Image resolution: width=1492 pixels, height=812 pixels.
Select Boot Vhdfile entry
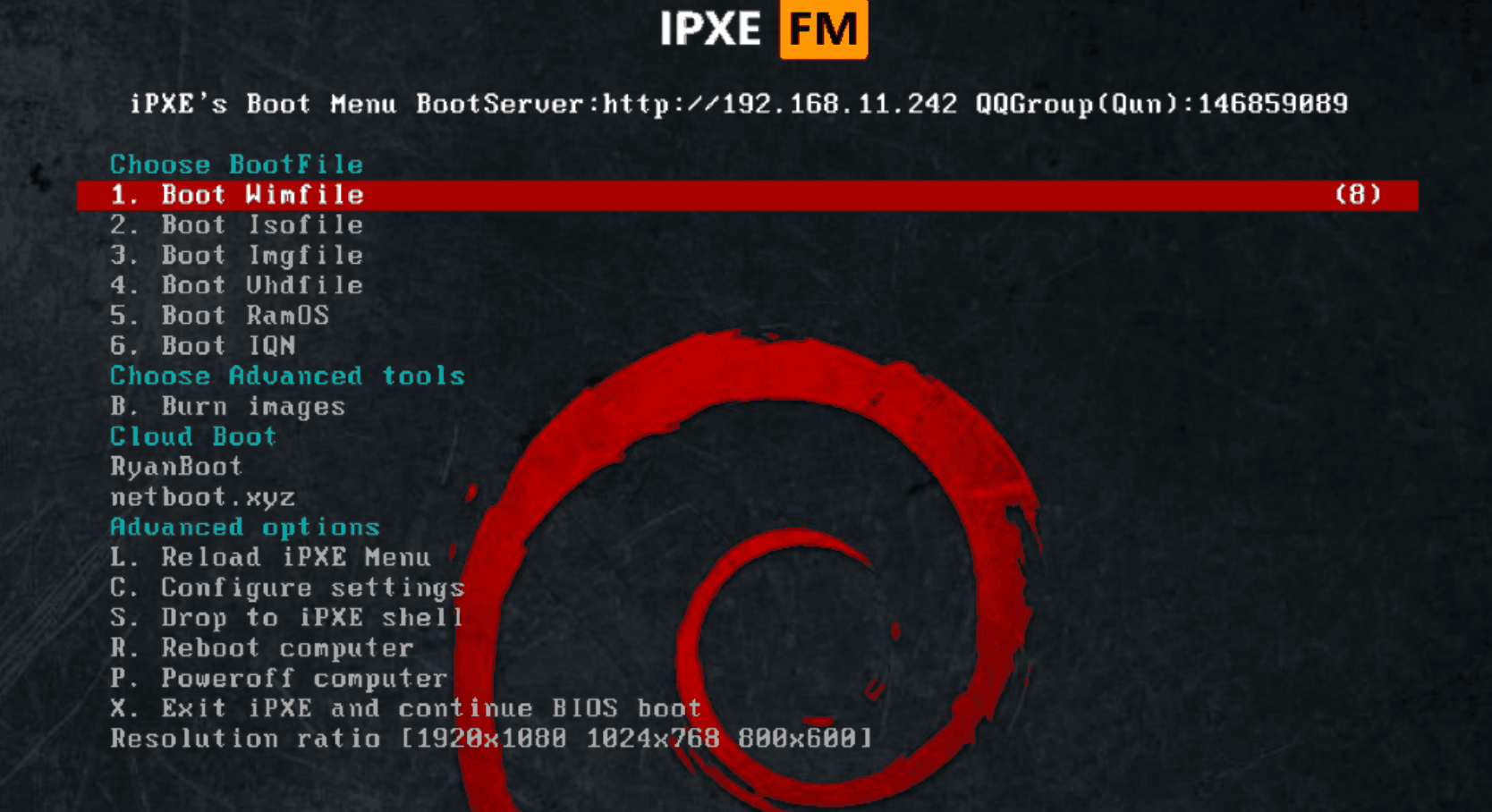[236, 285]
